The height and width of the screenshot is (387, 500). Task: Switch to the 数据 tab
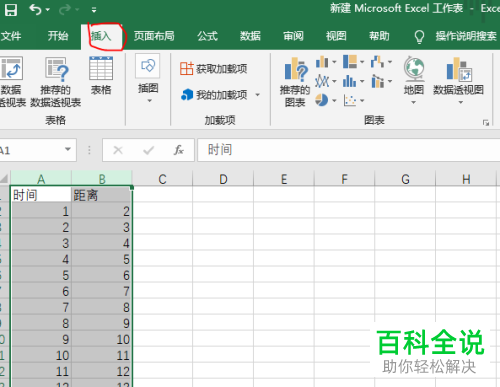250,36
